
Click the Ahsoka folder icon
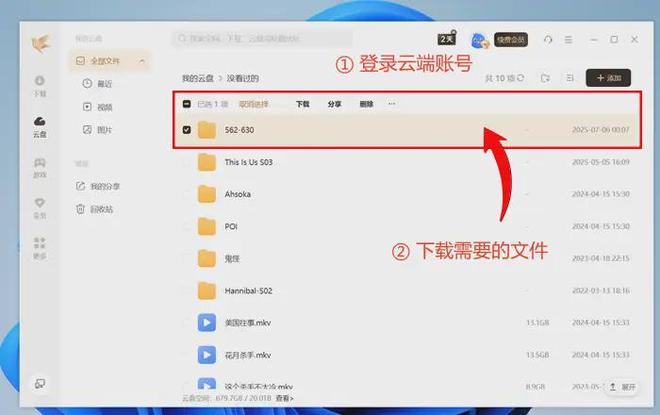pos(207,194)
